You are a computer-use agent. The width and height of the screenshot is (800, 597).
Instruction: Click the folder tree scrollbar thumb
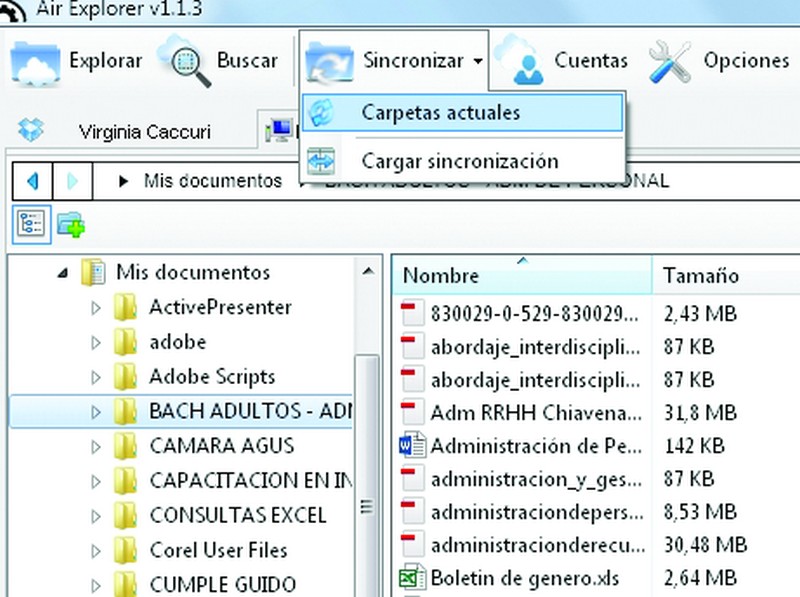click(x=367, y=475)
